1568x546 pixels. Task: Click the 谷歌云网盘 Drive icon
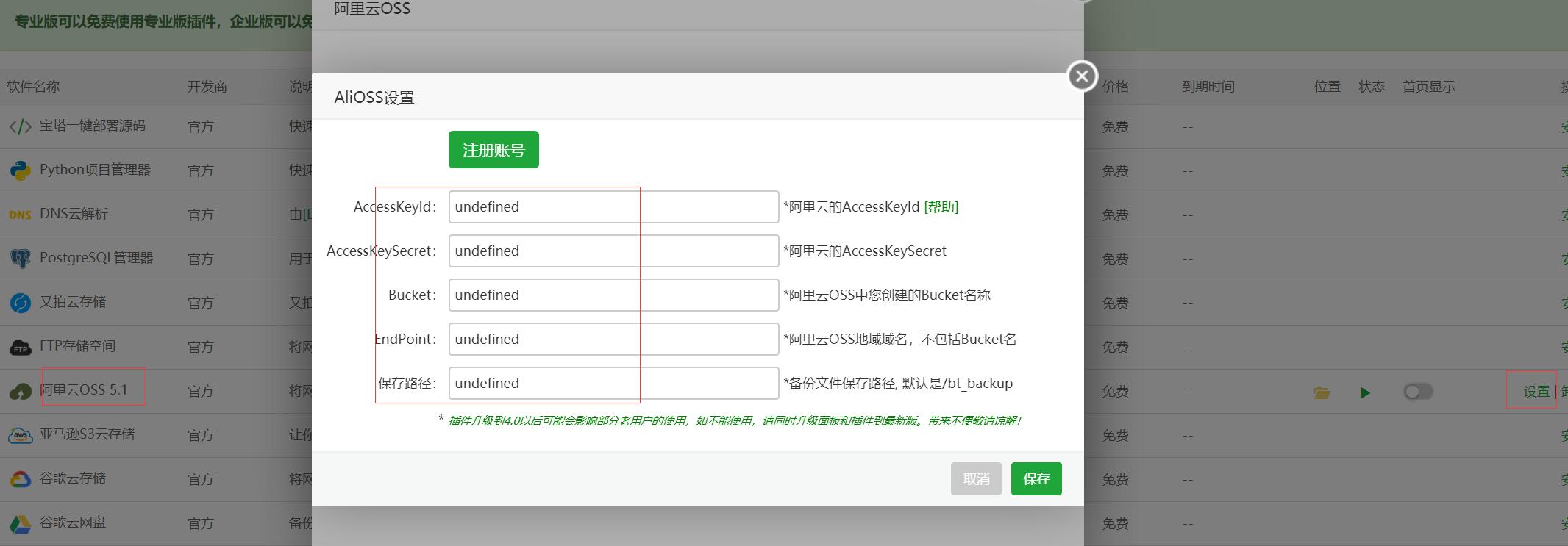20,524
